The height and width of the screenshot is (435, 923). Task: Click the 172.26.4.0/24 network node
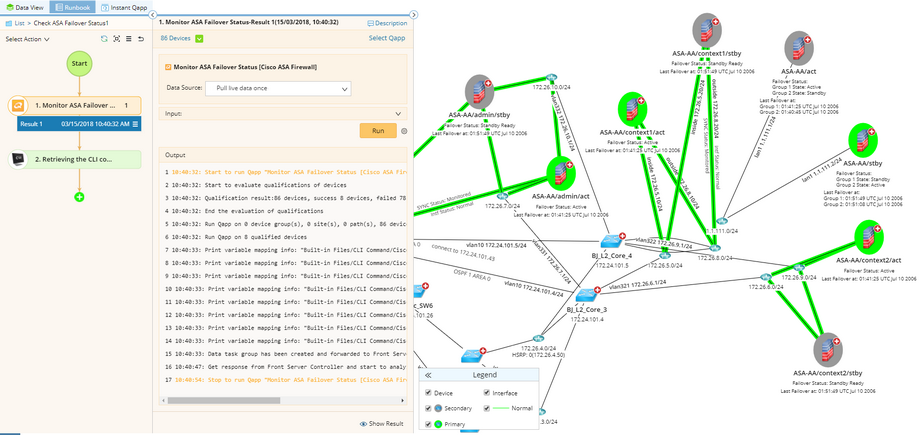pyautogui.click(x=538, y=338)
